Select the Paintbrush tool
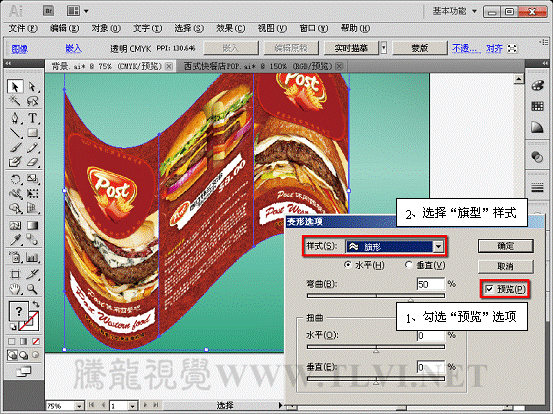 [15, 147]
